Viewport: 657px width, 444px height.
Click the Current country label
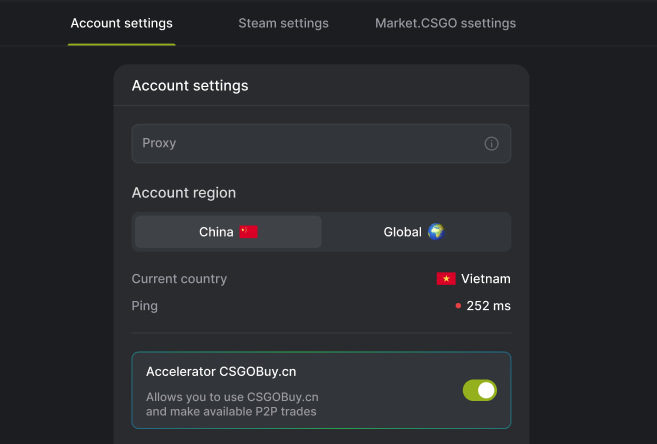coord(179,279)
